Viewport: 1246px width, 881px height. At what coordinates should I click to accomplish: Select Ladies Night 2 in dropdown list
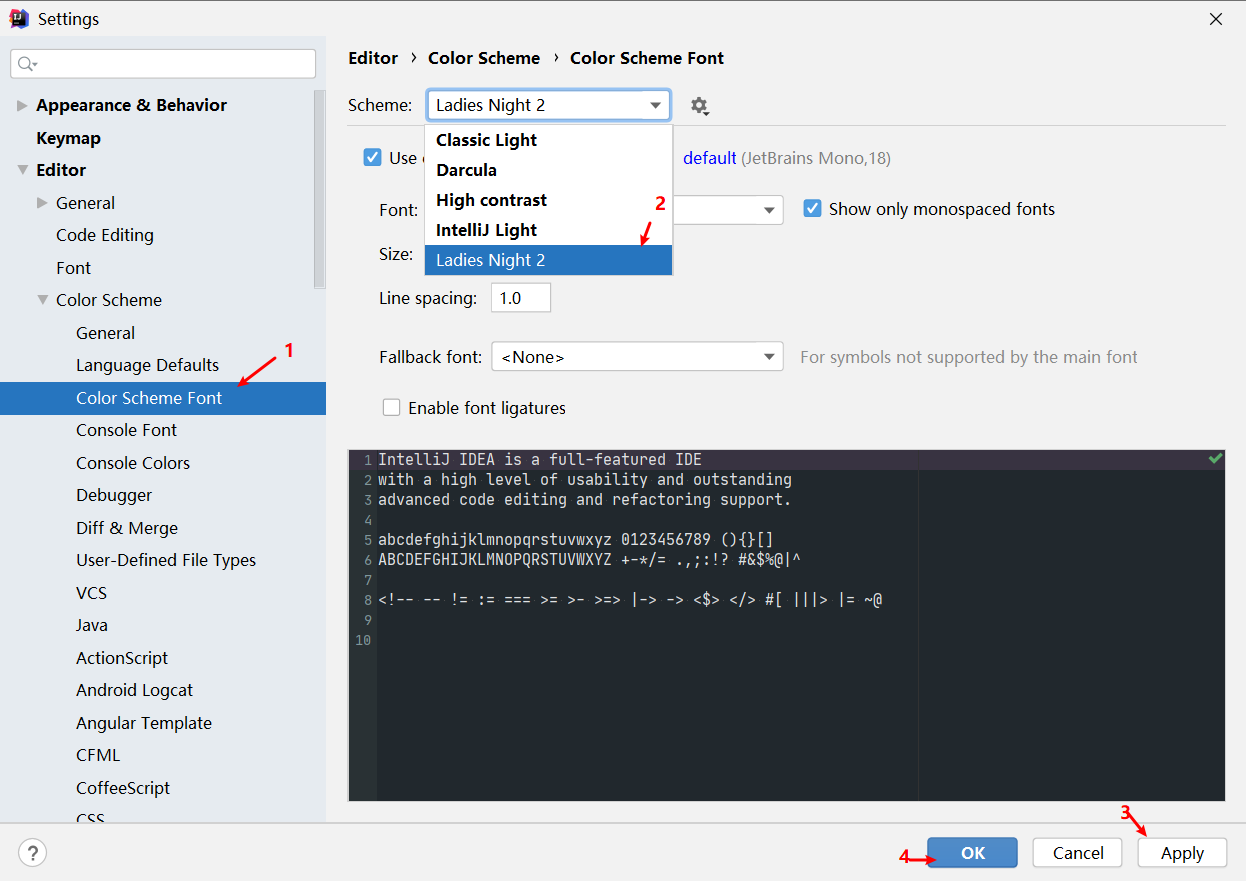(548, 260)
